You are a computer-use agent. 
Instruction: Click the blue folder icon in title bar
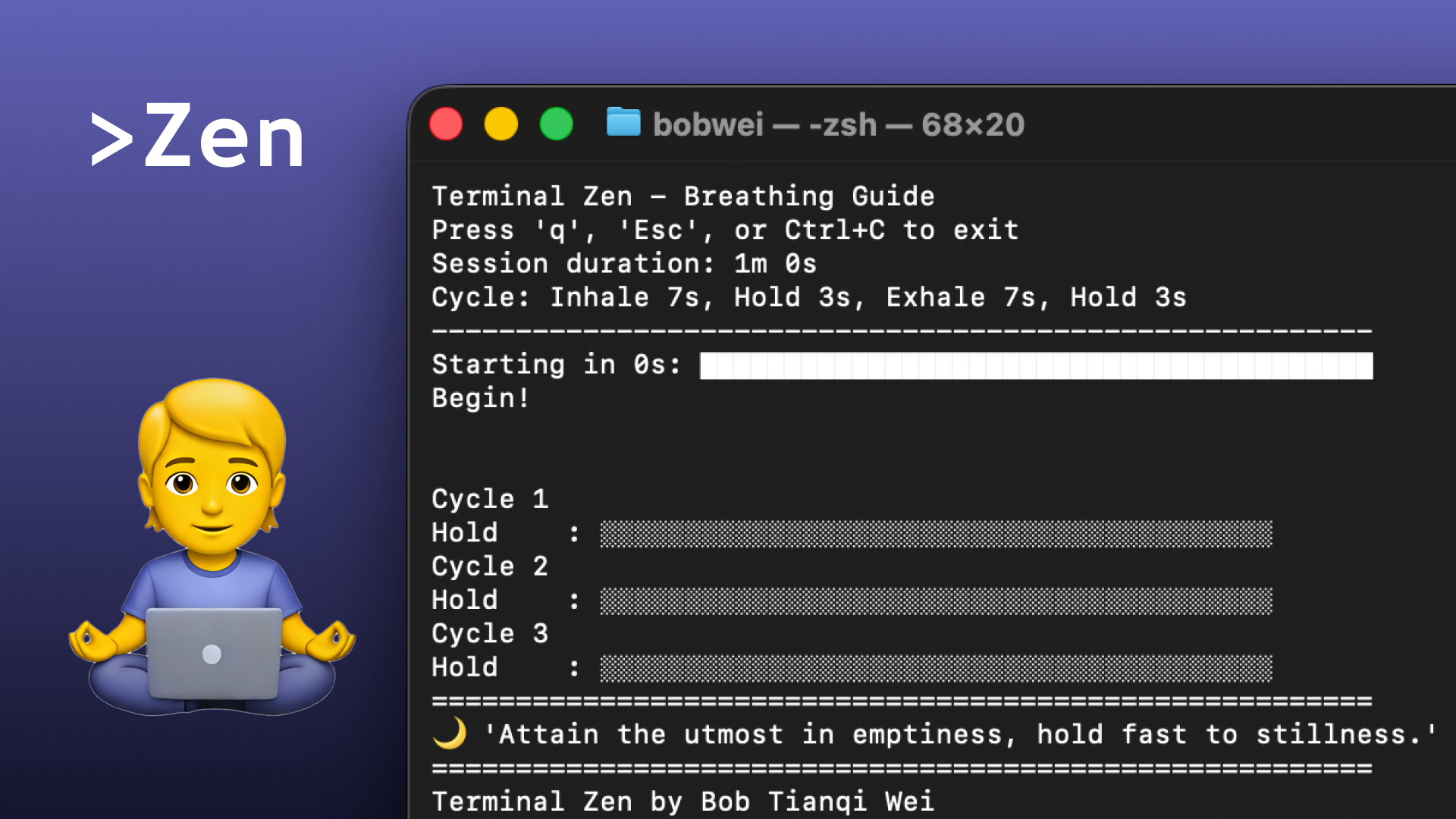click(623, 123)
